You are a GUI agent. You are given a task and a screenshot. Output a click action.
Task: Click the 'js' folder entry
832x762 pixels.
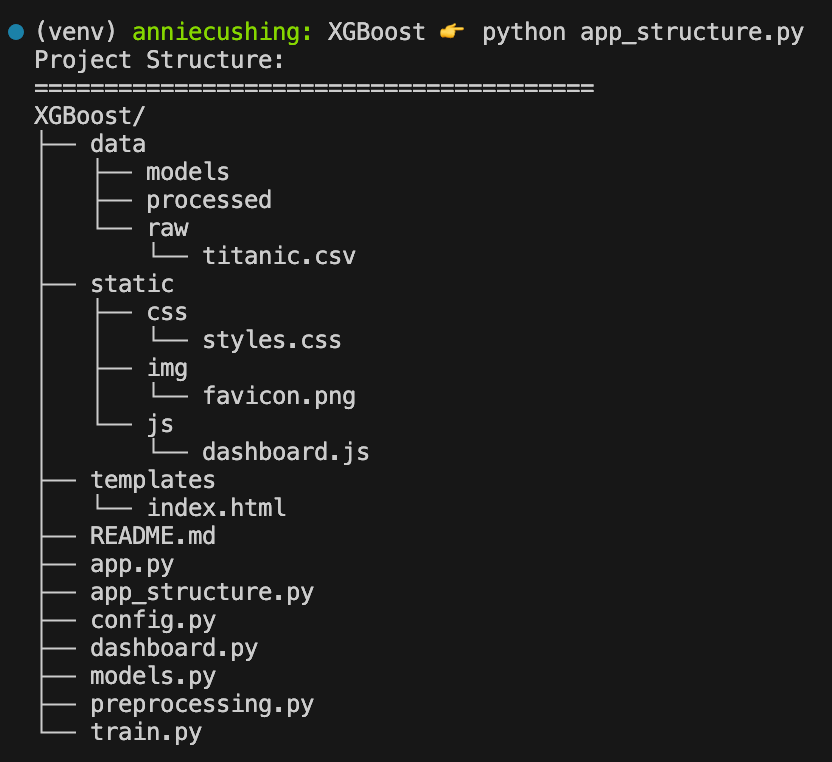pos(160,425)
